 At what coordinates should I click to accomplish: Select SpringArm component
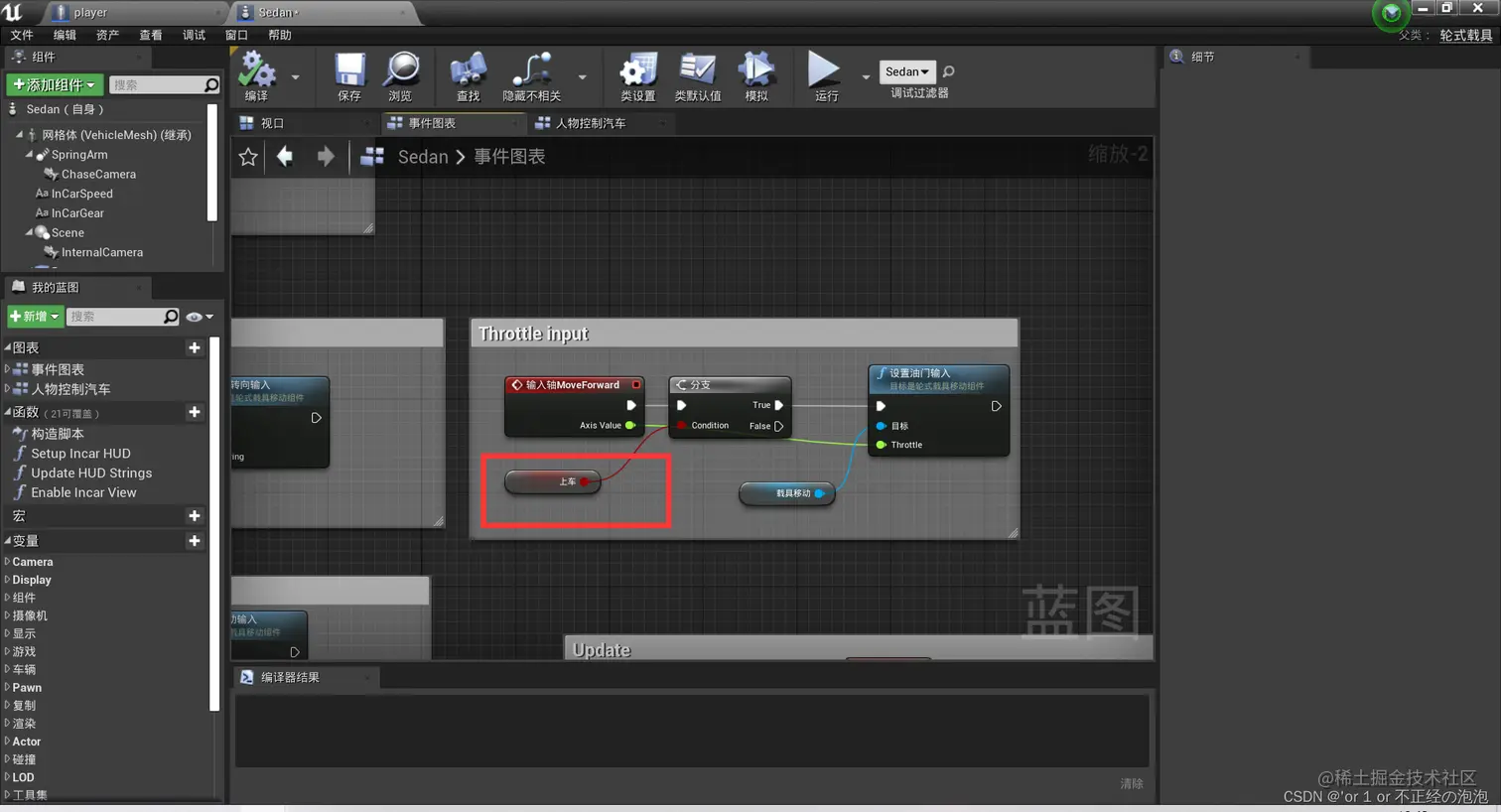(x=78, y=155)
